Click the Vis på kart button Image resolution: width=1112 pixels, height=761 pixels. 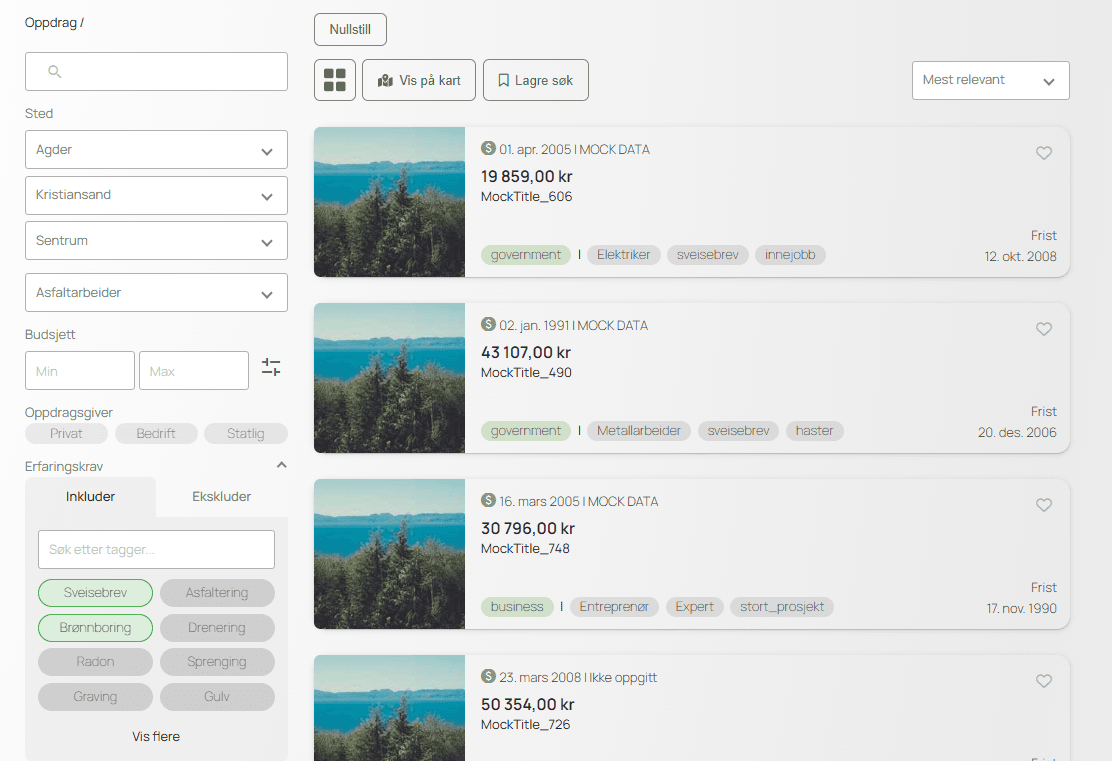pos(419,80)
